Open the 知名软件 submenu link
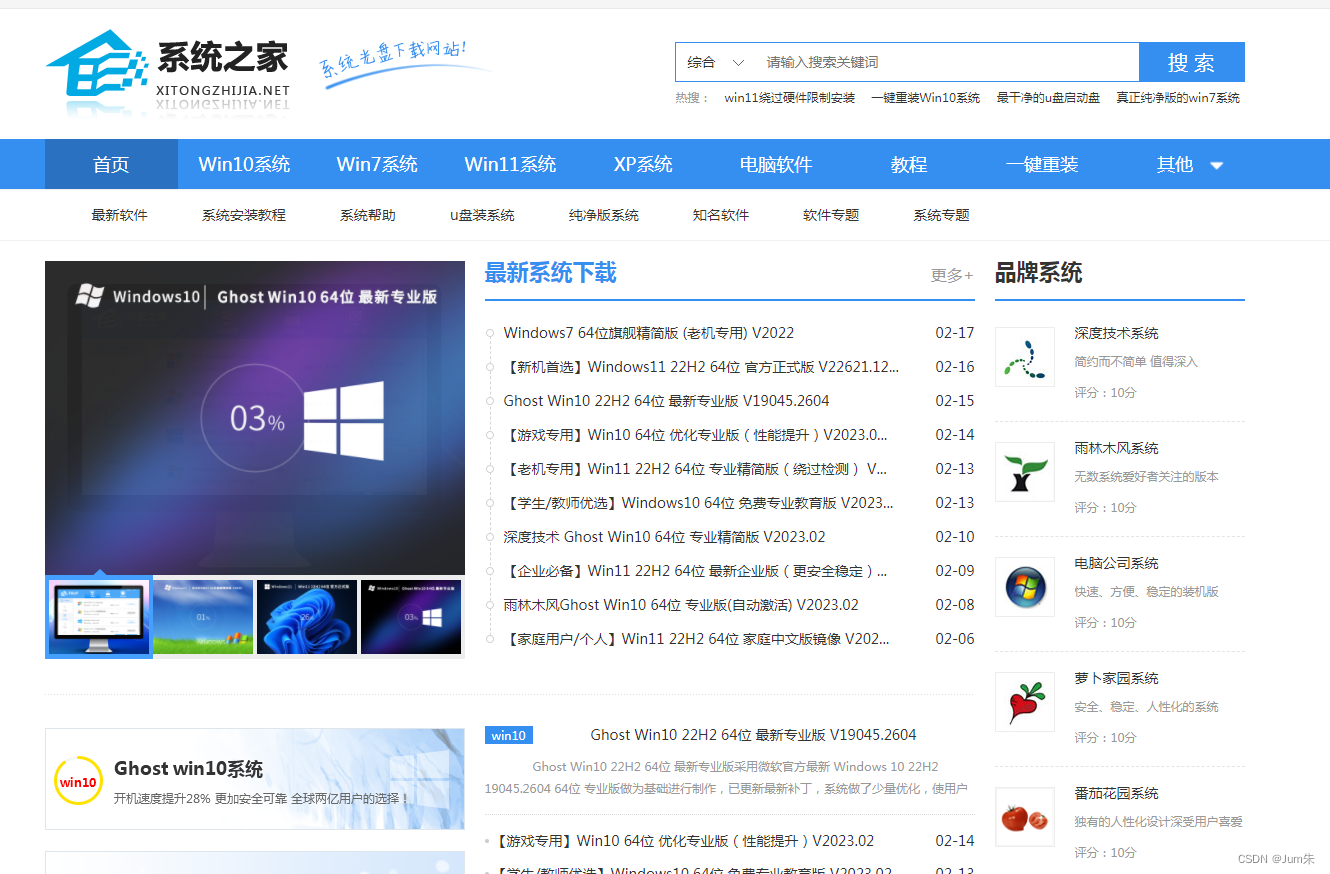The width and height of the screenshot is (1330, 874). [721, 215]
